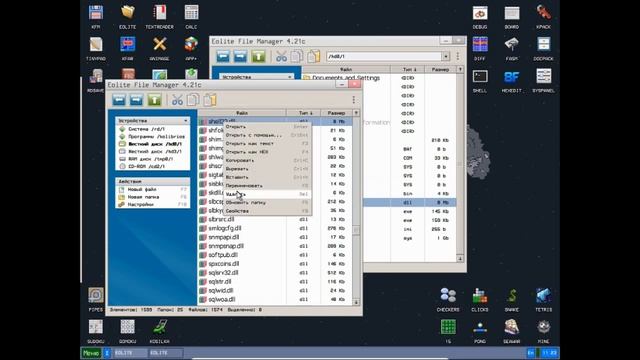Choose Переименовать in the context menu
This screenshot has height=360, width=640.
pyautogui.click(x=268, y=186)
